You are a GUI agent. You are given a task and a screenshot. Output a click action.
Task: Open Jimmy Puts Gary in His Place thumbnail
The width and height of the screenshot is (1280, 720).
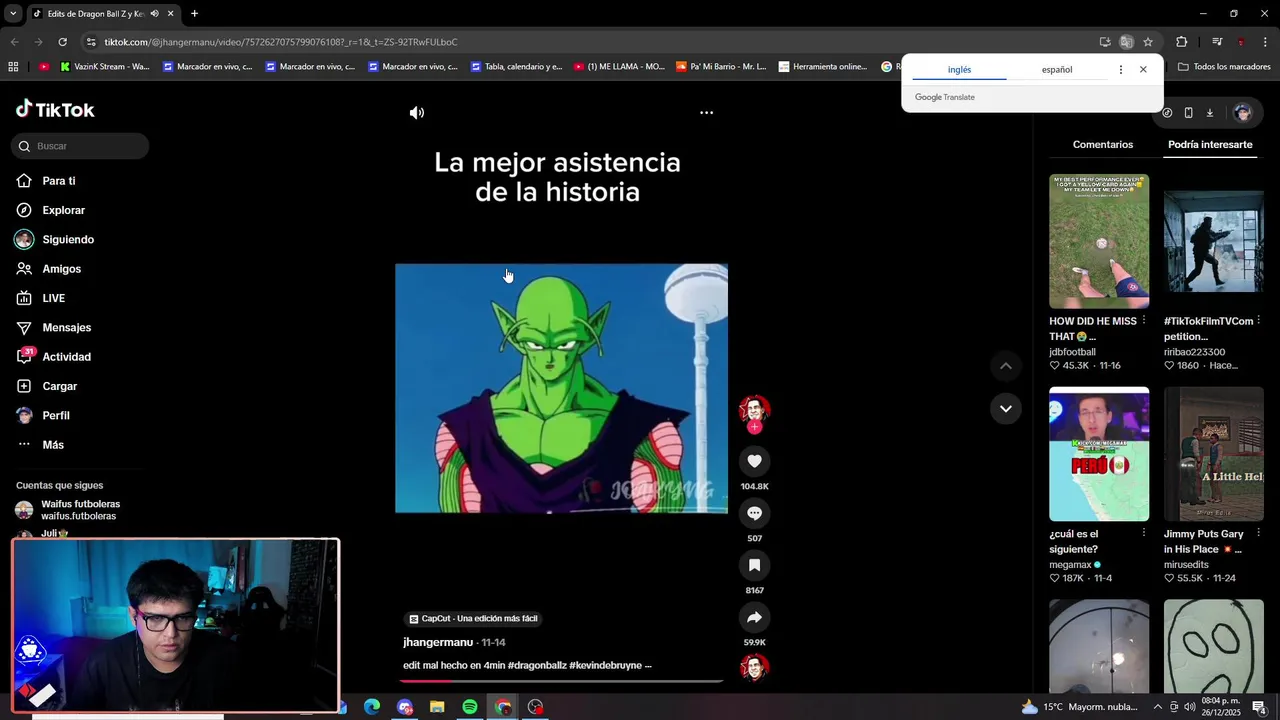[1214, 454]
